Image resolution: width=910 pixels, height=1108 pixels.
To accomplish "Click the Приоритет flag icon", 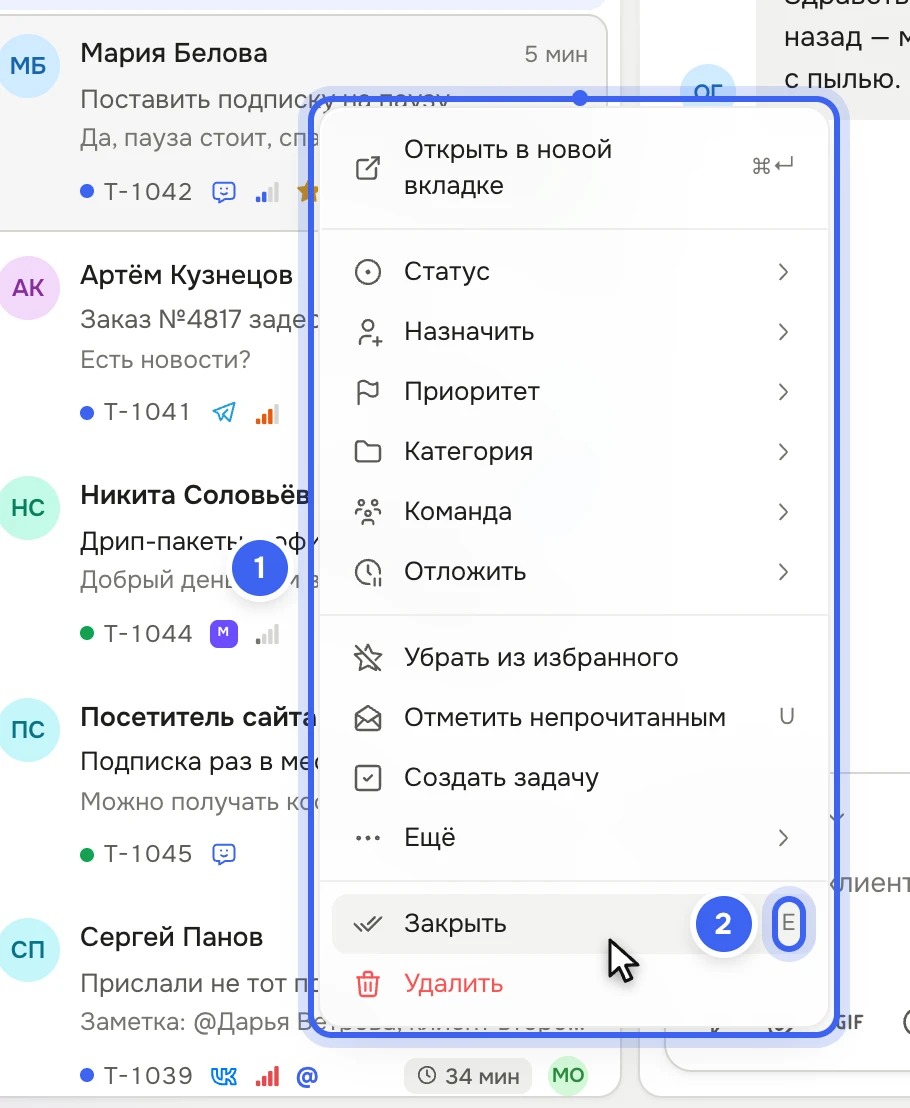I will coord(367,392).
